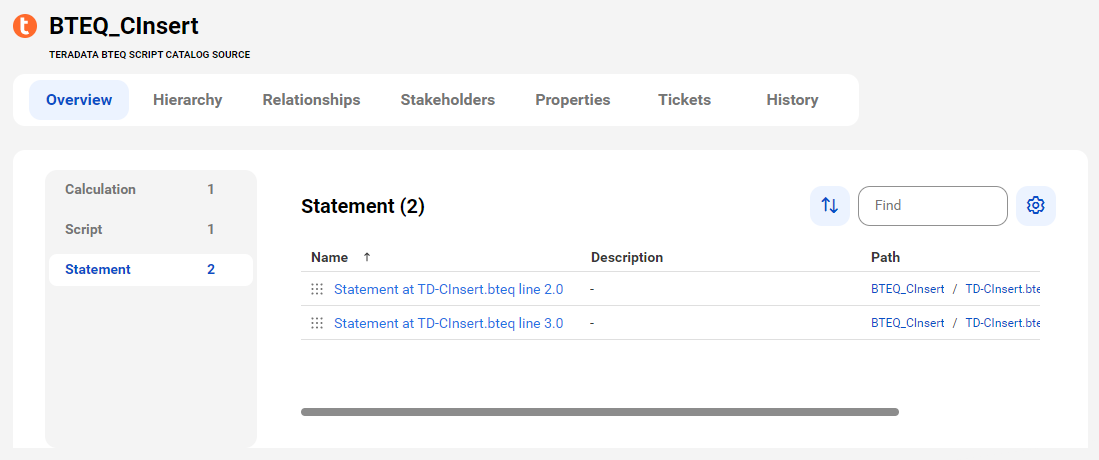
Task: Select Statement in the side list
Action: pos(151,269)
